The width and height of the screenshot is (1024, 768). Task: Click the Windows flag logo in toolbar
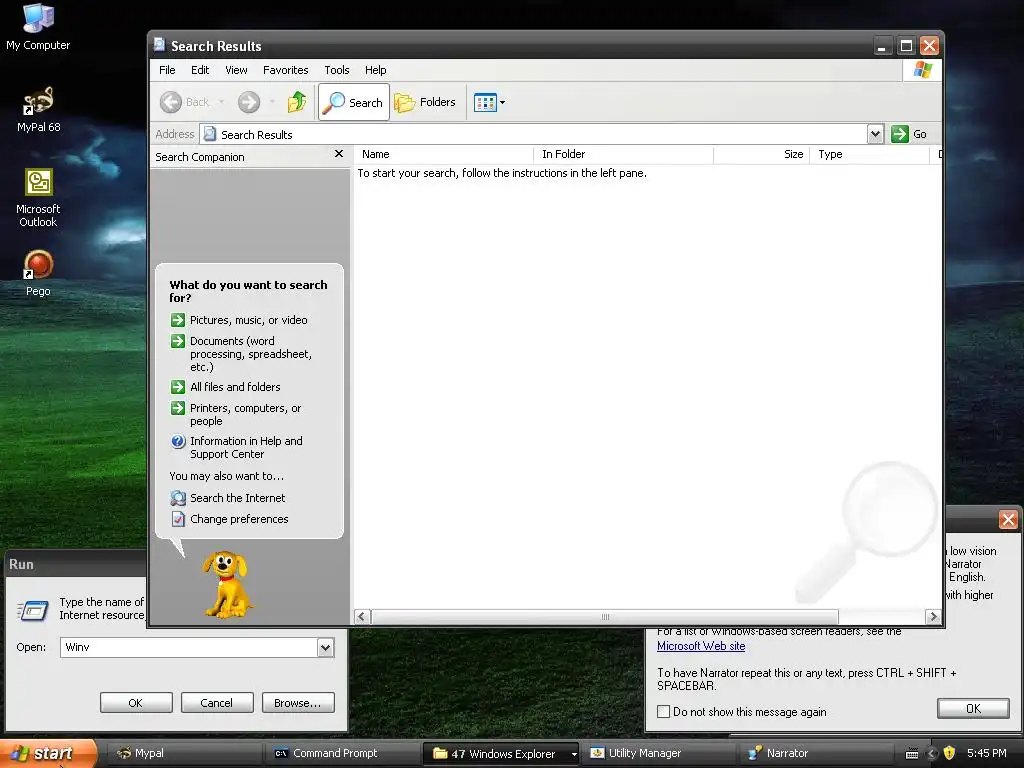click(x=923, y=69)
